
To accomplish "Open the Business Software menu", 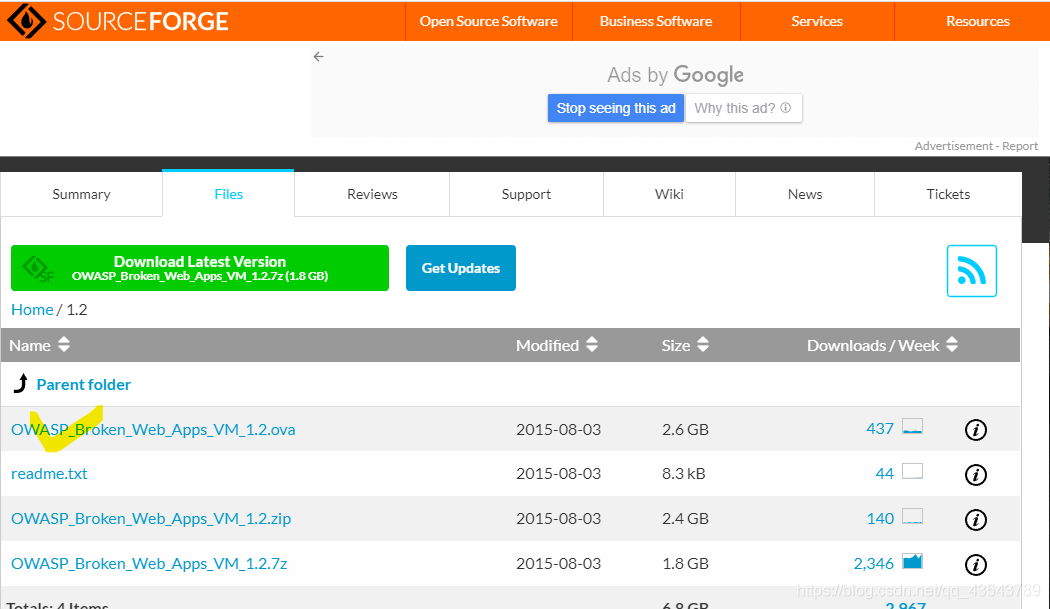I will 656,21.
